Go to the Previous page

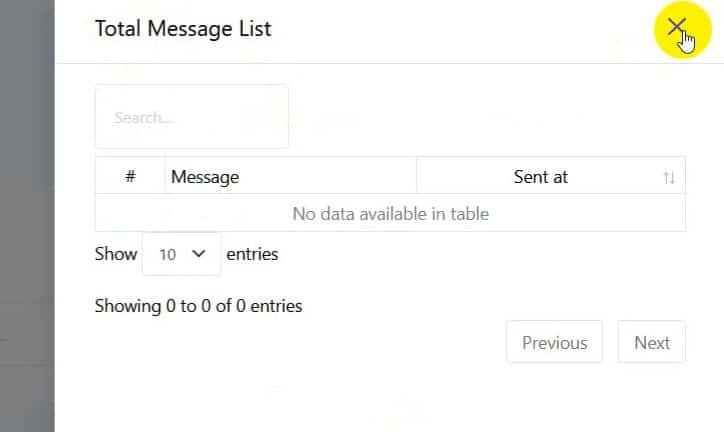(554, 343)
